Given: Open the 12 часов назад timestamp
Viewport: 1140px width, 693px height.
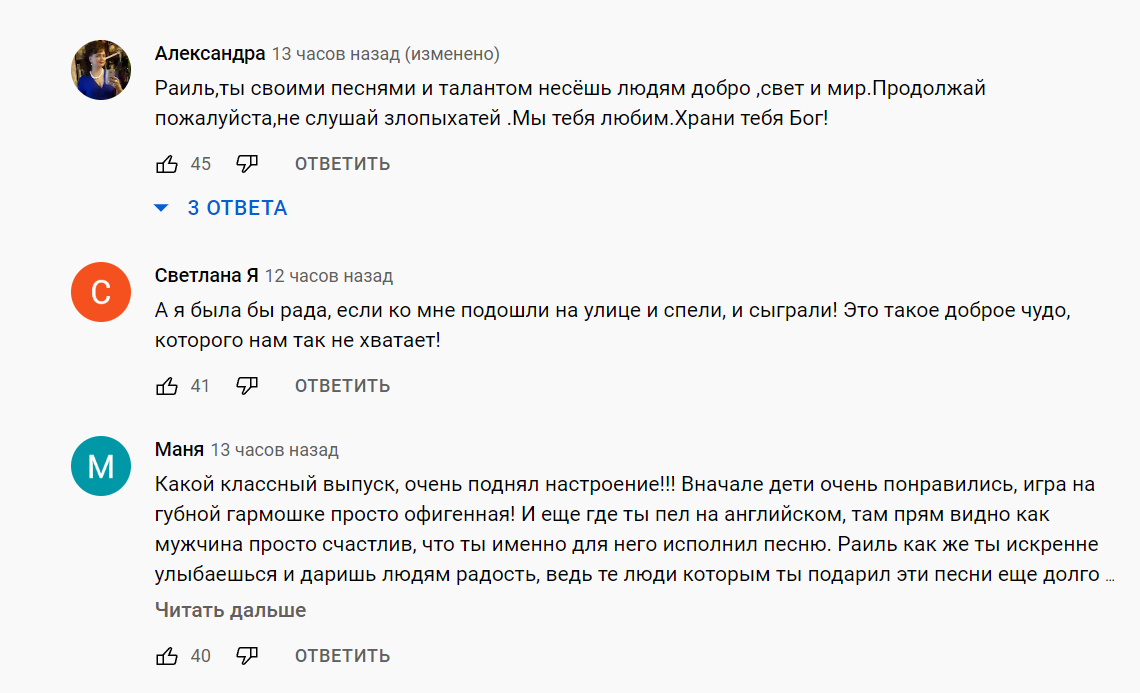Looking at the screenshot, I should [x=329, y=276].
